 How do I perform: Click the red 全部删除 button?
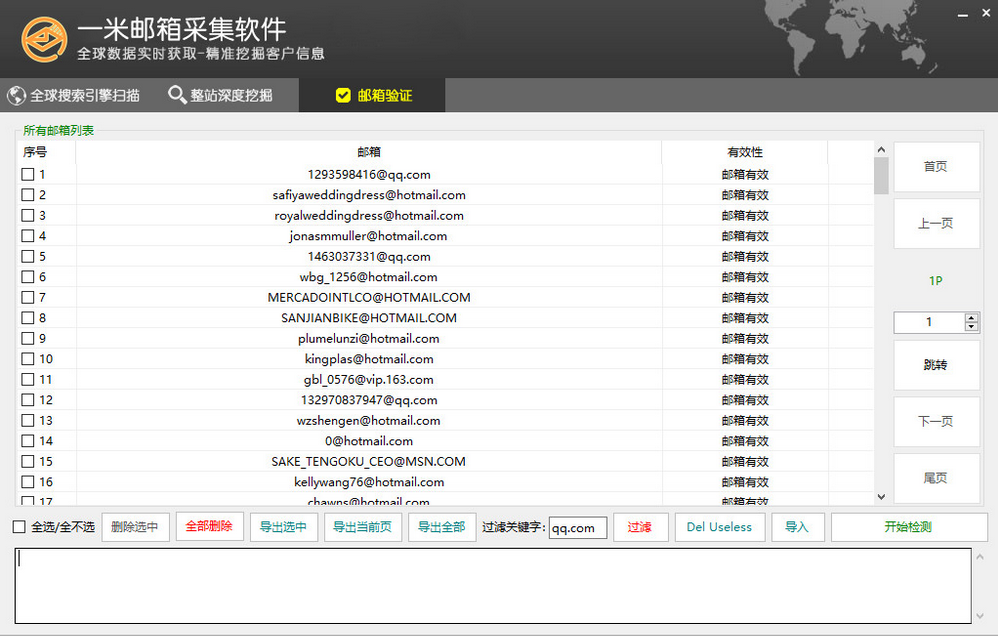click(x=208, y=527)
